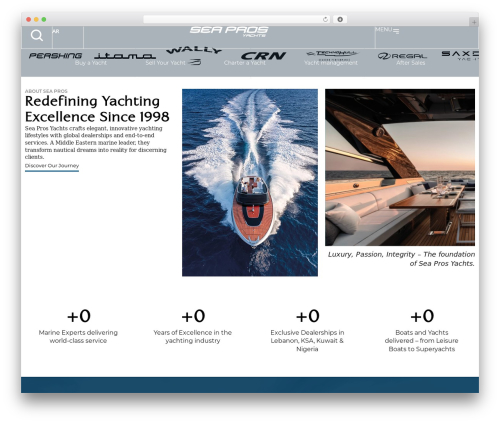Click the ABOUT SEA PROS label

coord(46,91)
